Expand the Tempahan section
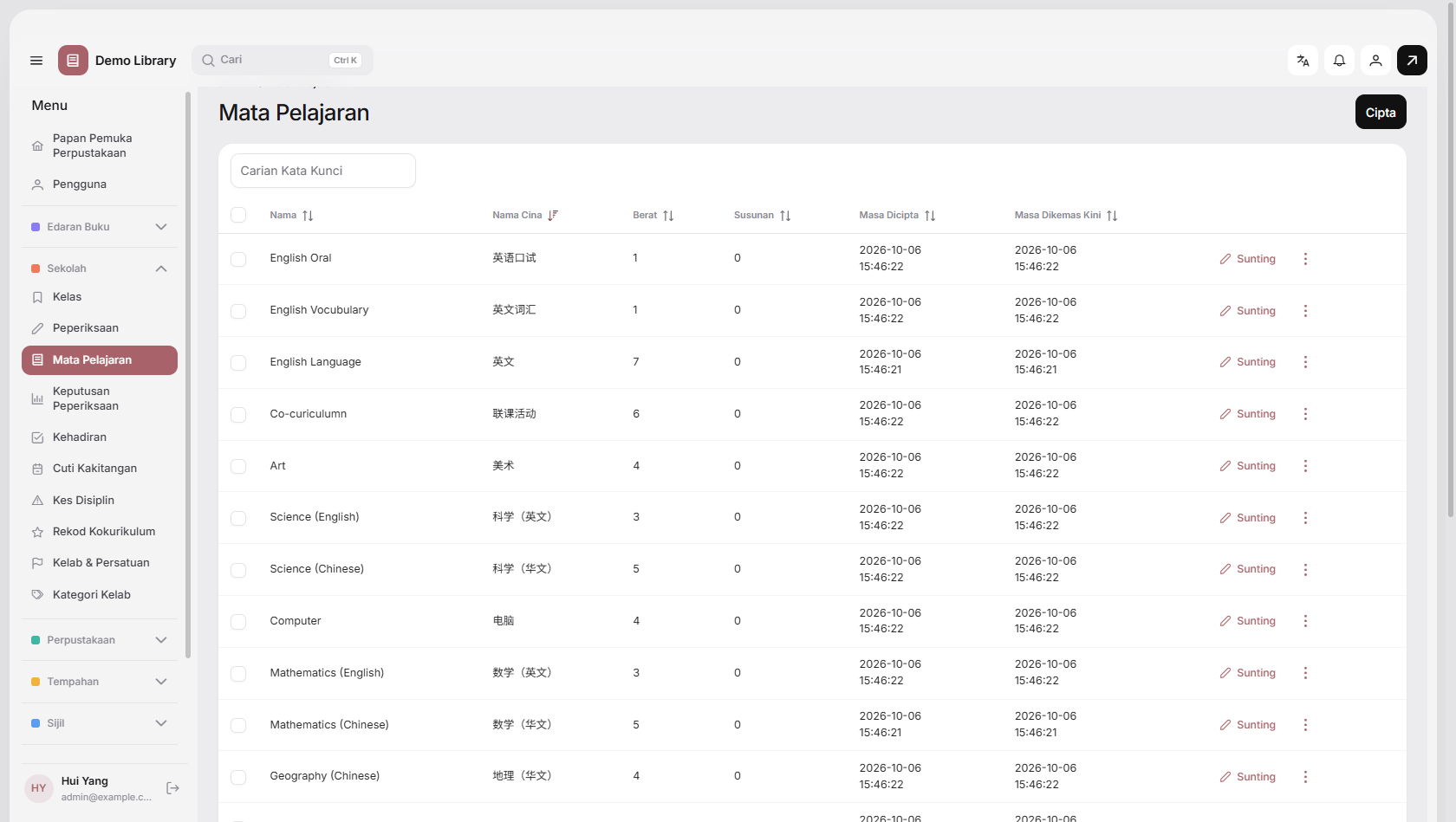The height and width of the screenshot is (822, 1456). click(x=100, y=682)
